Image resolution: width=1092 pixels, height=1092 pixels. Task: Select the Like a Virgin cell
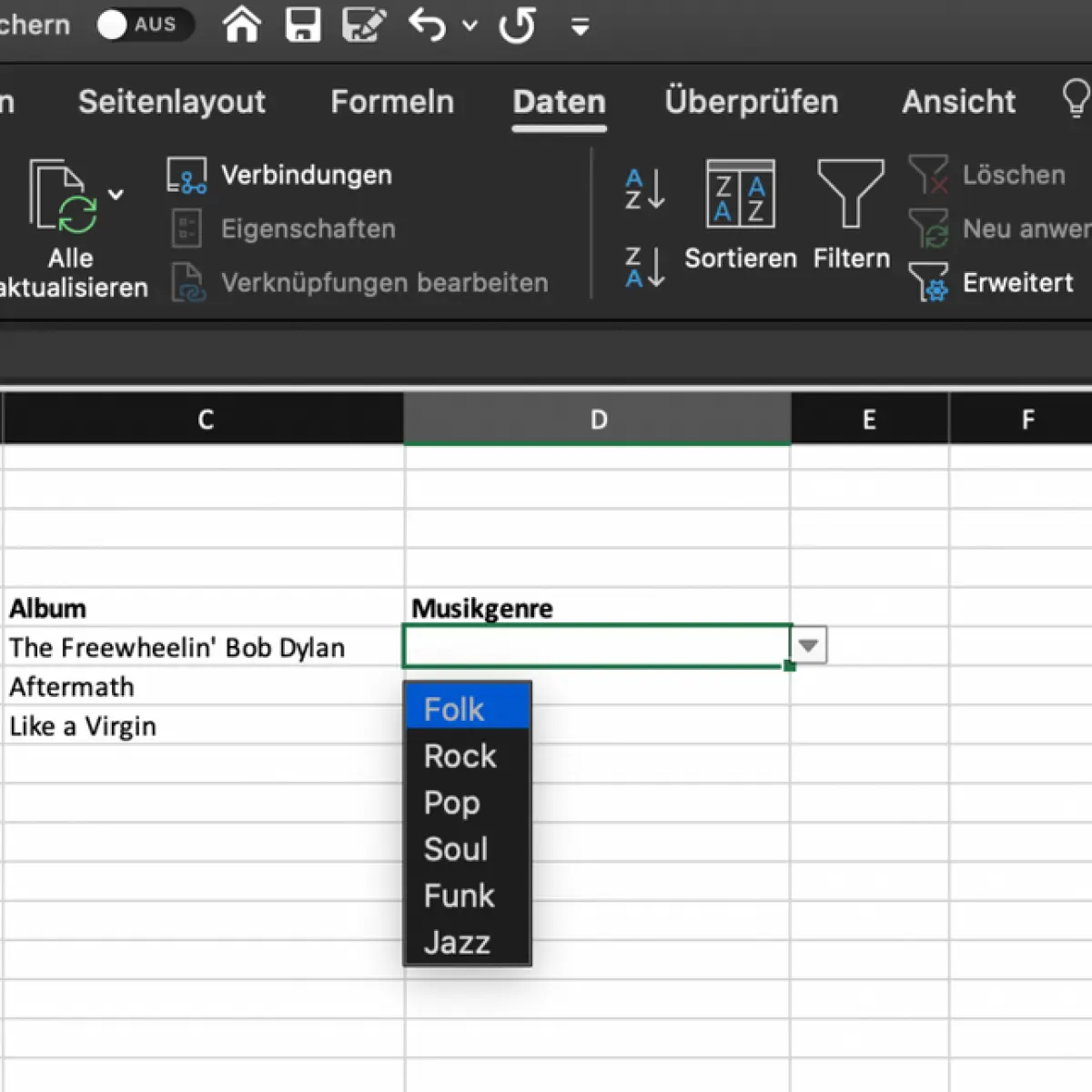[204, 725]
